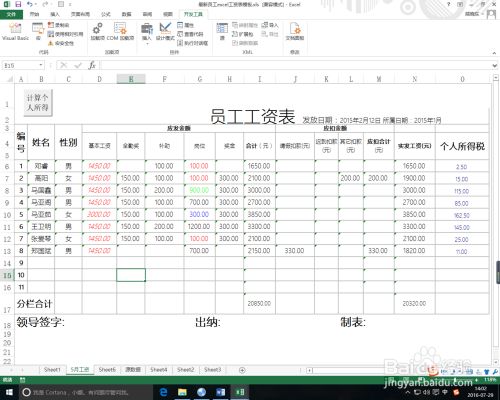Image resolution: width=500 pixels, height=400 pixels.
Task: Open control Properties (属性)
Action: [x=186, y=25]
